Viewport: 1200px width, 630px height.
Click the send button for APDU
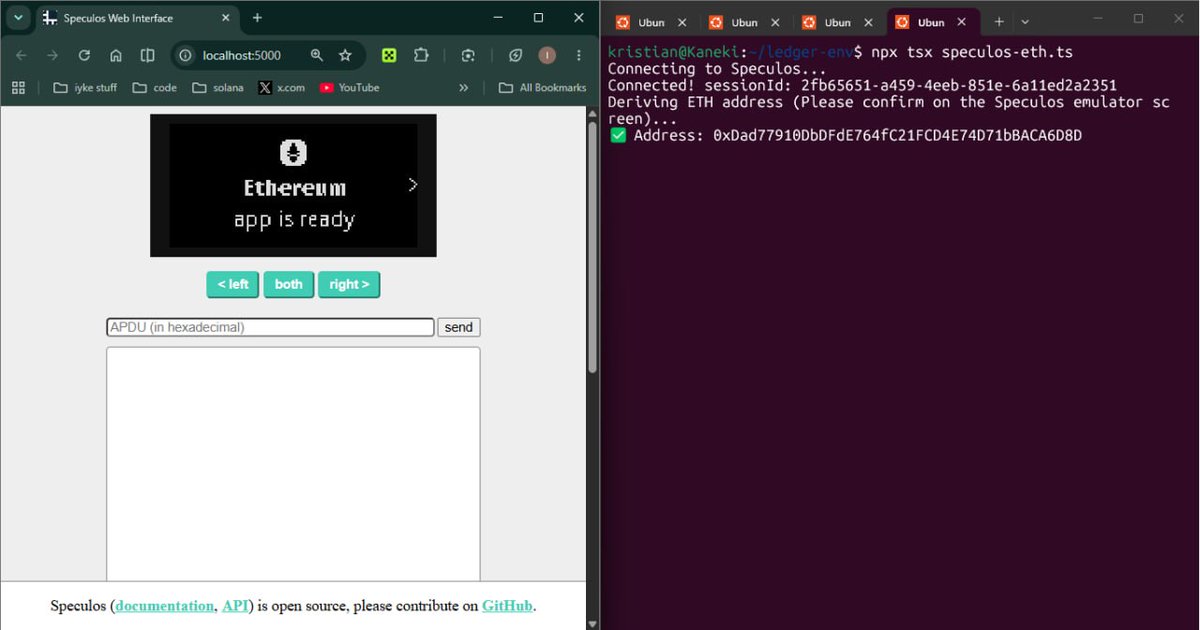[x=459, y=327]
